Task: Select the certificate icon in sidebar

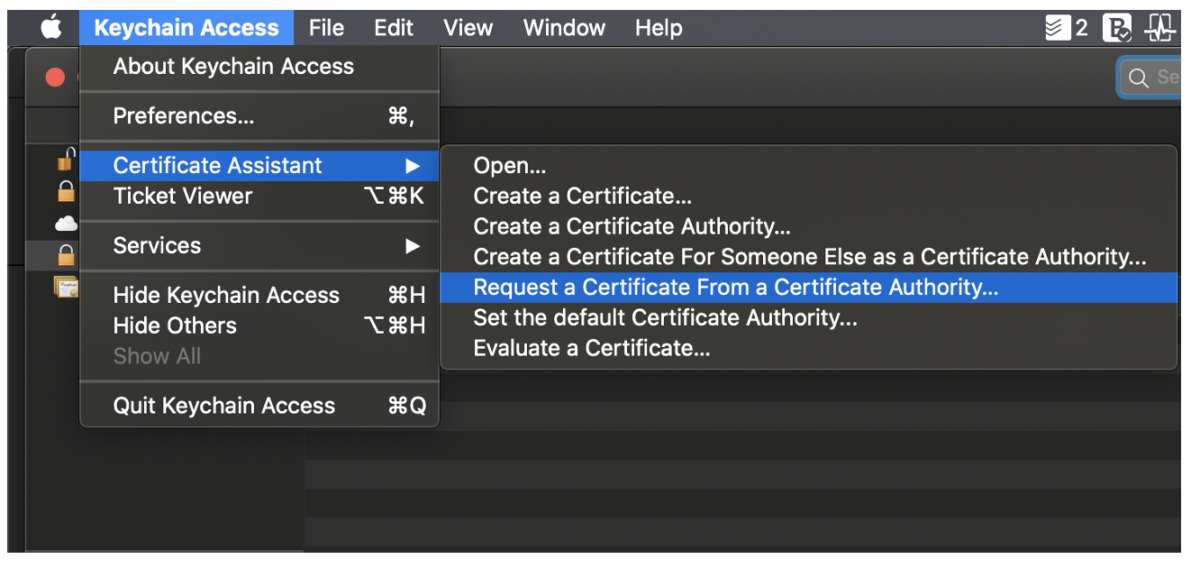Action: click(67, 288)
